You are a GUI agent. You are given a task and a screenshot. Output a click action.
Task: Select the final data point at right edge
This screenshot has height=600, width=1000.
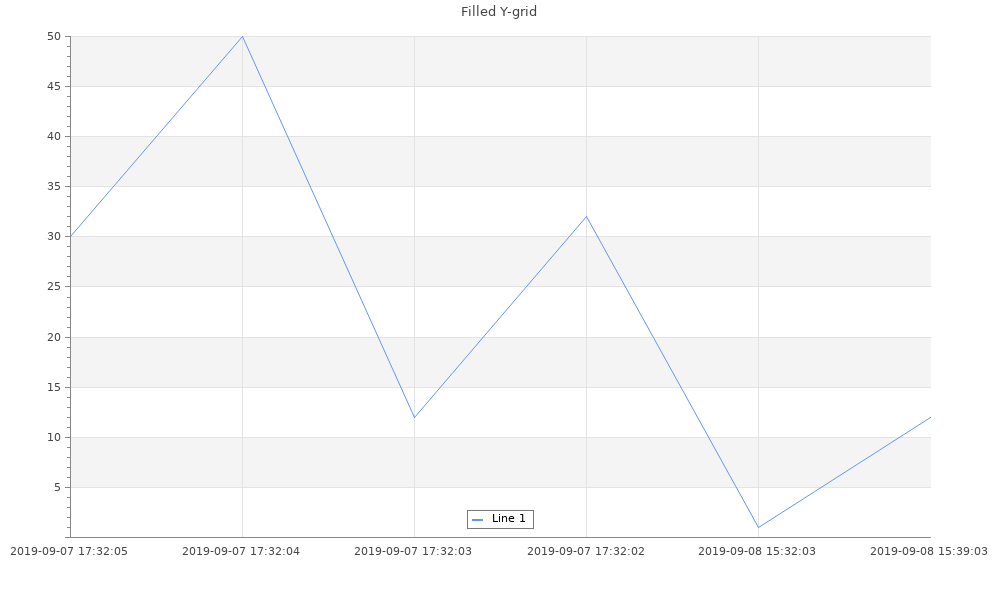pyautogui.click(x=930, y=417)
